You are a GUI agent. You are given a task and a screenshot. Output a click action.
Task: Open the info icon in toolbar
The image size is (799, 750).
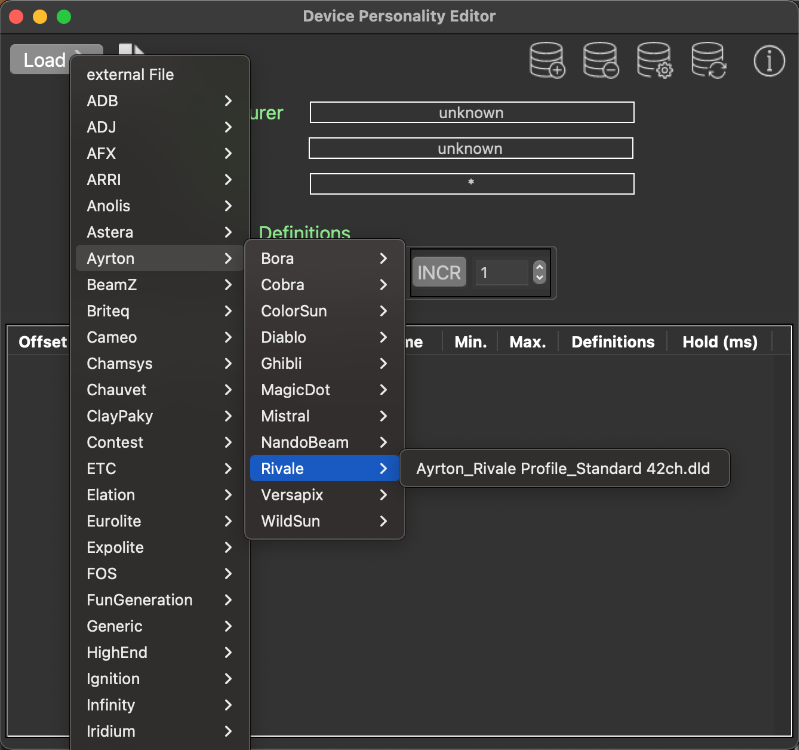point(769,61)
